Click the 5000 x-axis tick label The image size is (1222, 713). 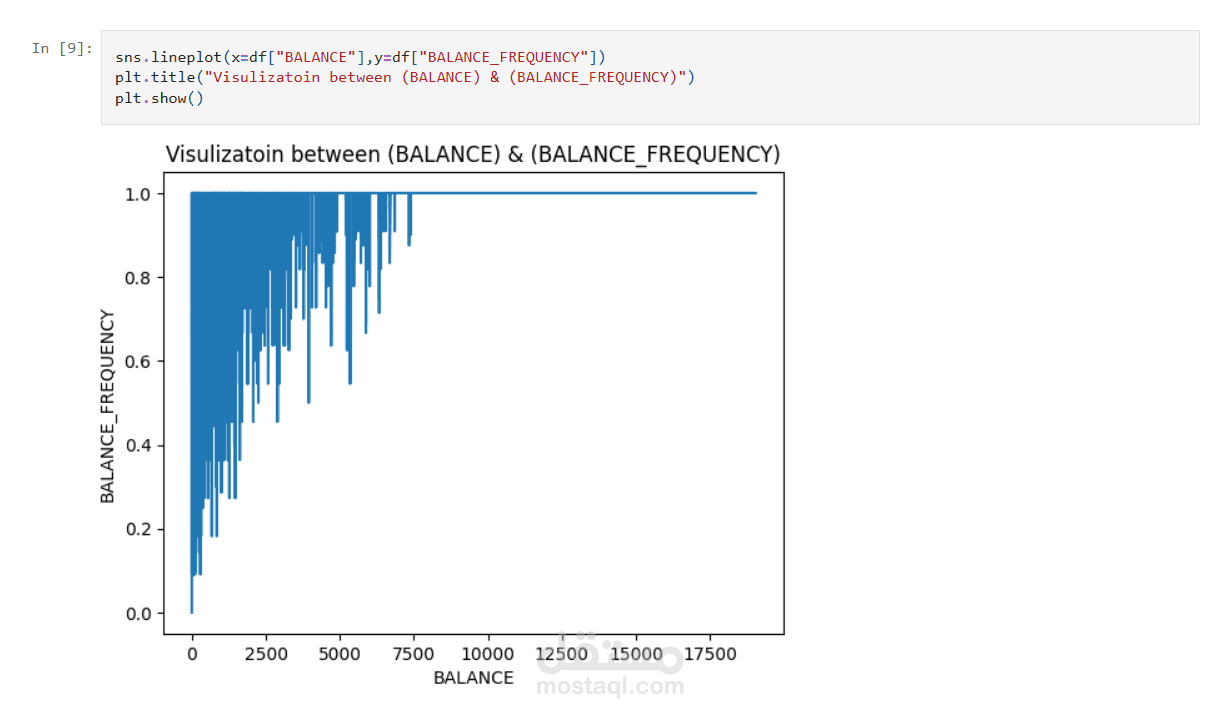pyautogui.click(x=339, y=654)
